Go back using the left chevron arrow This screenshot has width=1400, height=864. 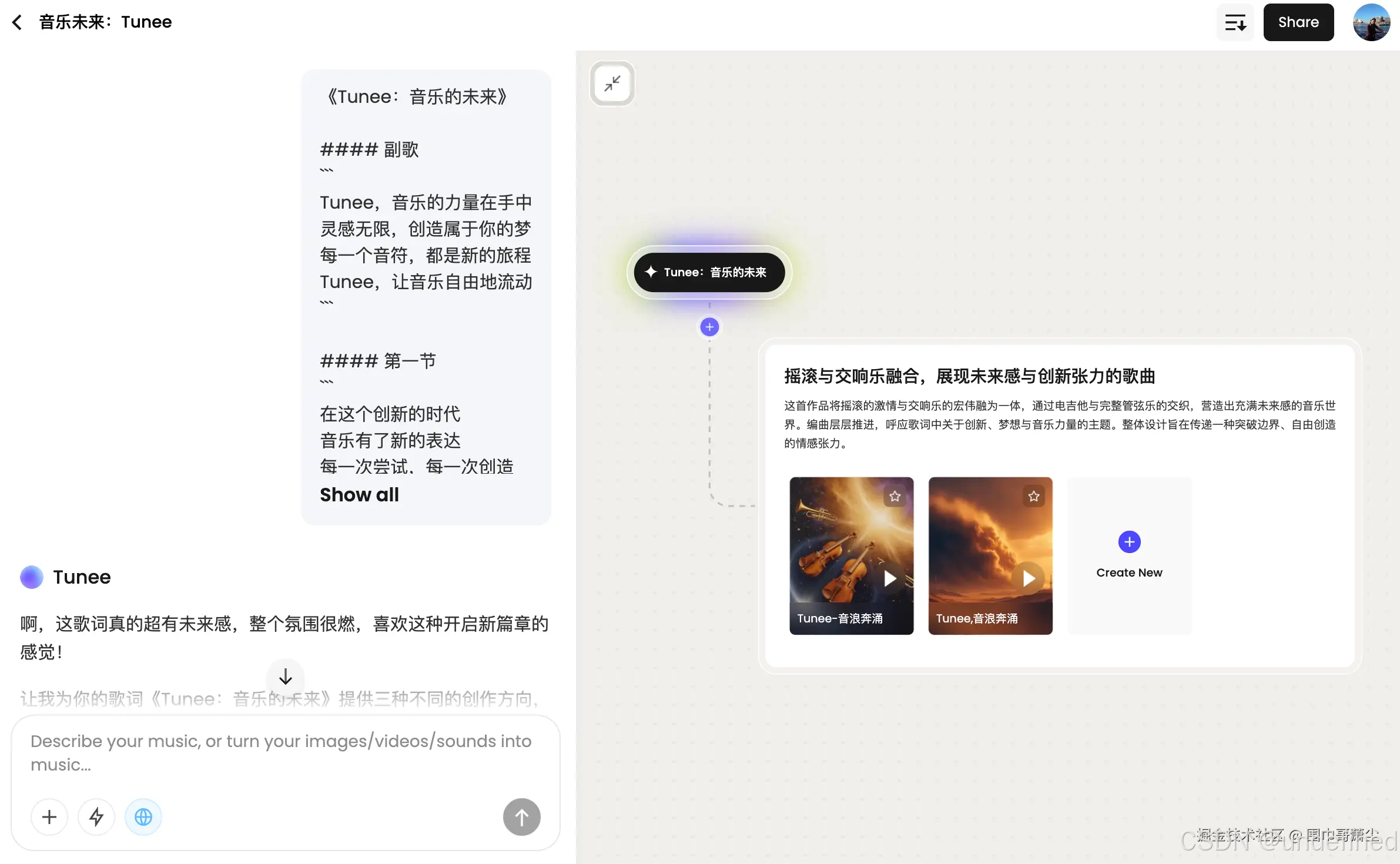click(x=17, y=22)
